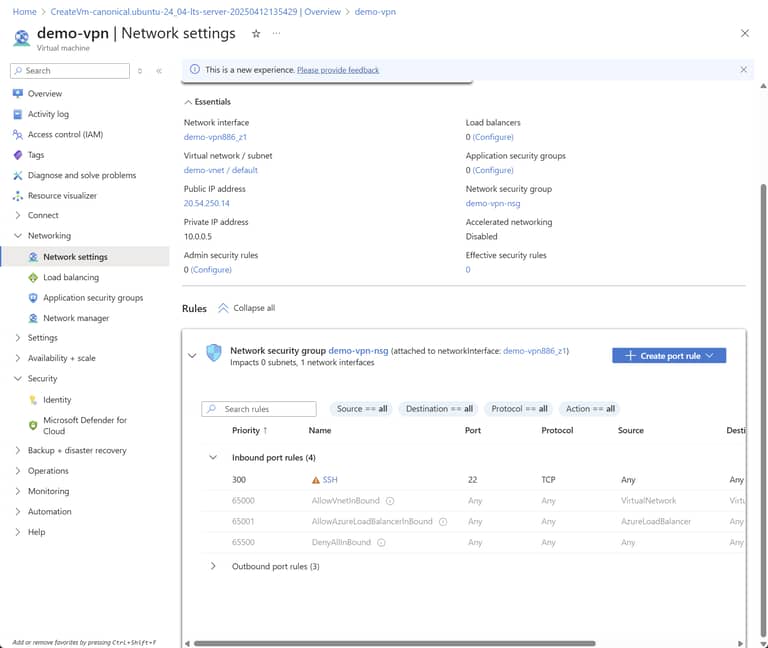Open the Action == all filter
Viewport: 768px width, 648px height.
[x=590, y=408]
